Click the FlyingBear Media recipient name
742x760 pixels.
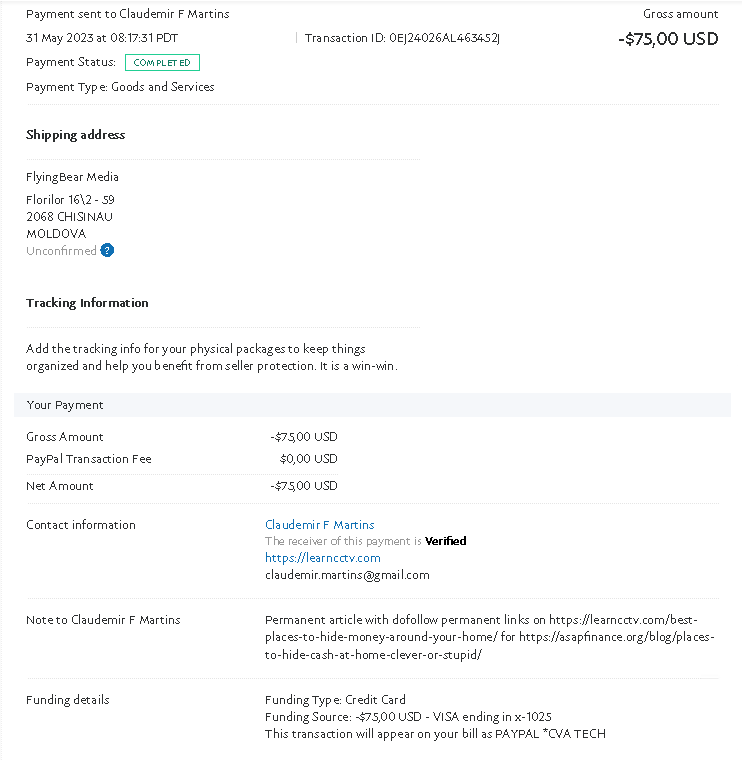point(72,177)
